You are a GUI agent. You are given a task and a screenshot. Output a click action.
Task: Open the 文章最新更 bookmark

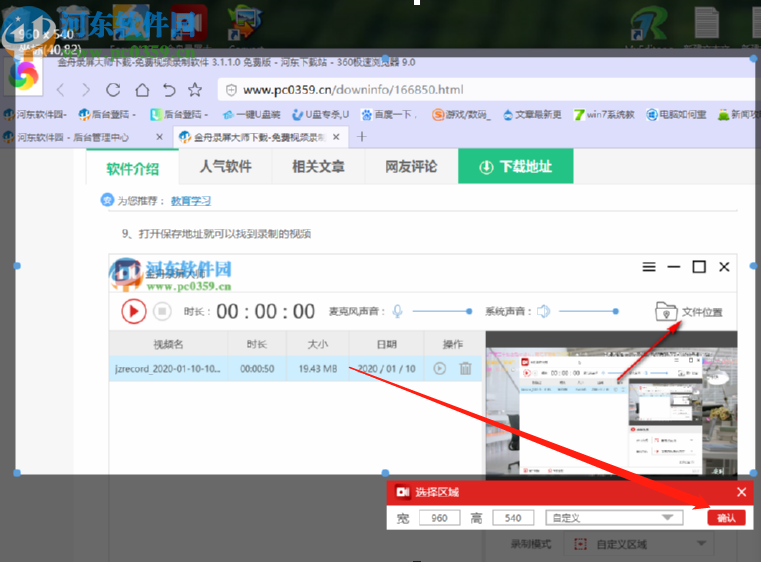532,115
